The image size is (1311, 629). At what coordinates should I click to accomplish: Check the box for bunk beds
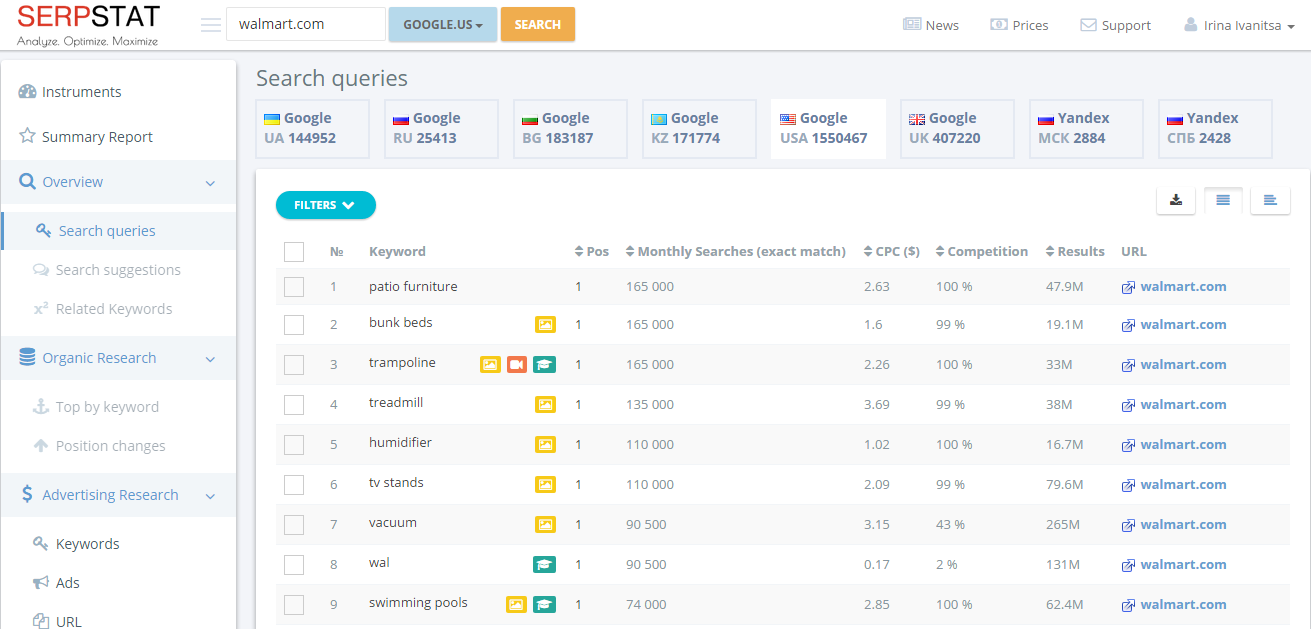(x=293, y=325)
